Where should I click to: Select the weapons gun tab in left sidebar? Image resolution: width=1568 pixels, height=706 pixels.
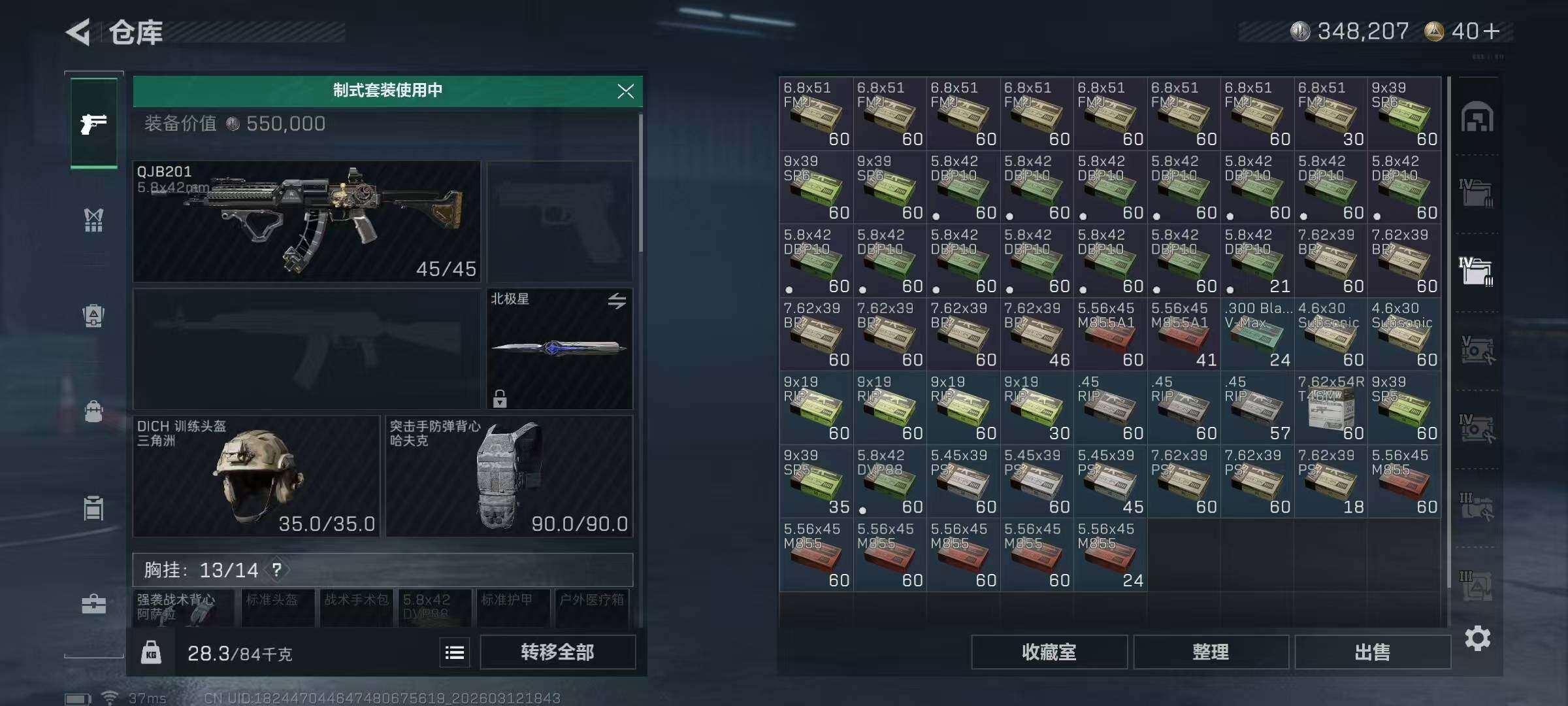(x=94, y=123)
